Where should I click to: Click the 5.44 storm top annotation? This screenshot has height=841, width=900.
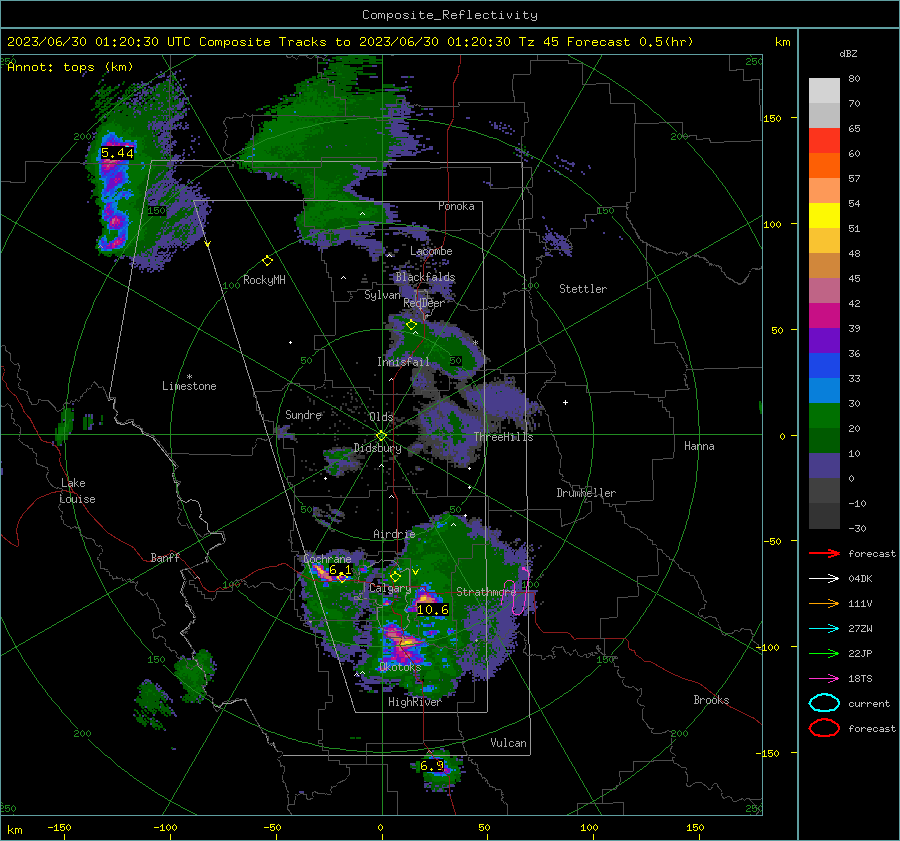(x=117, y=153)
